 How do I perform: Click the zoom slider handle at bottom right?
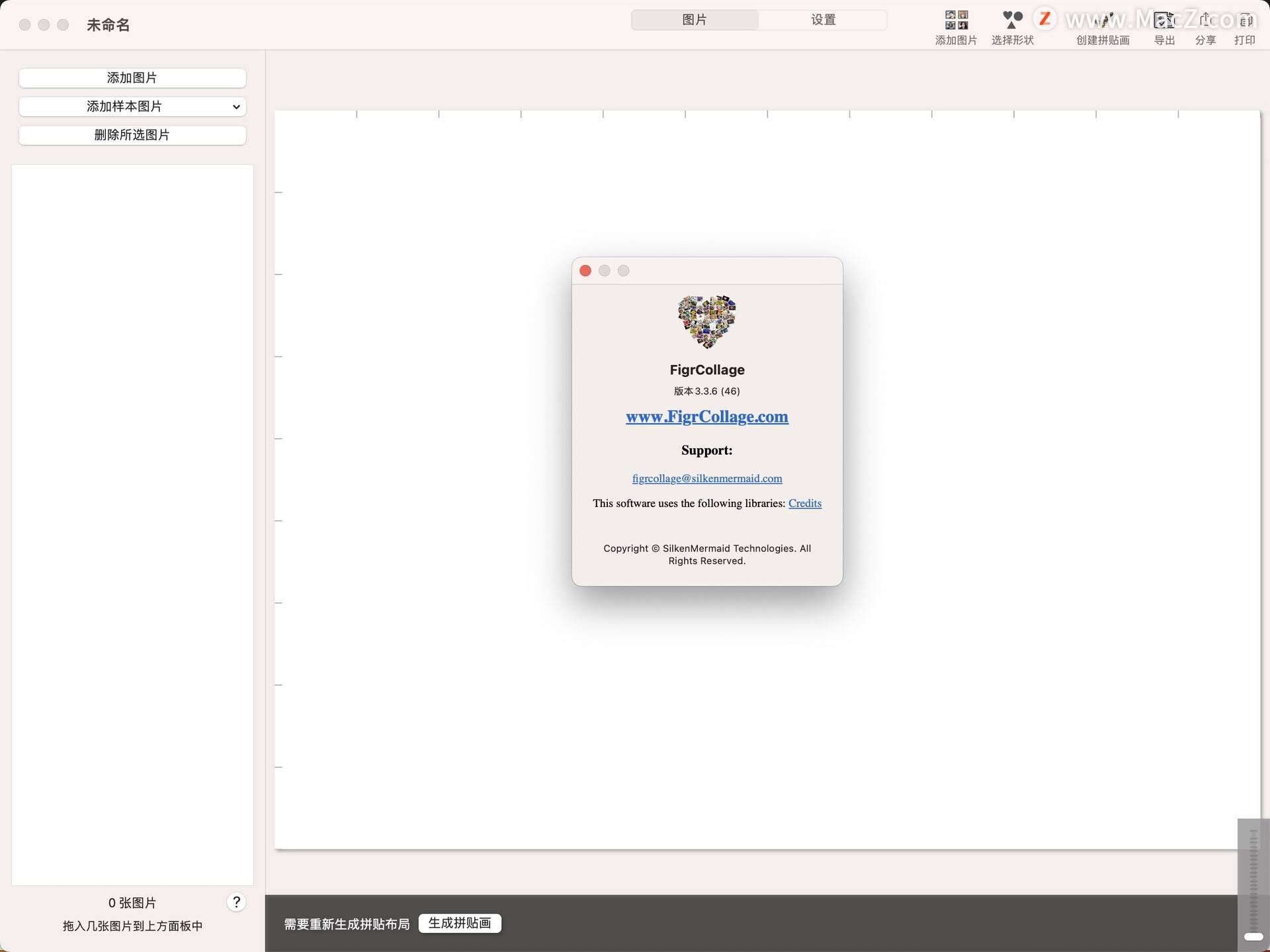[x=1253, y=936]
